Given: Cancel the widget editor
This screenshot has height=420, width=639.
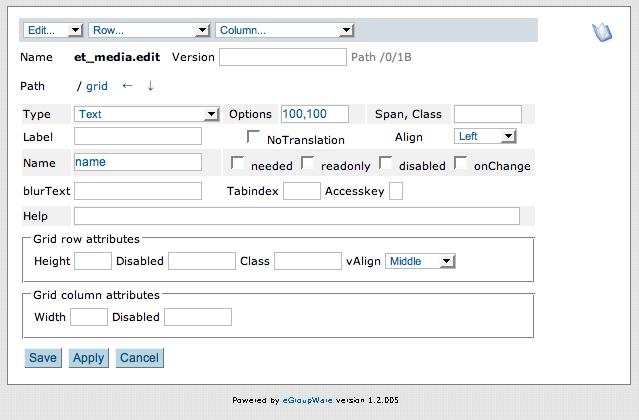Looking at the screenshot, I should (x=139, y=358).
